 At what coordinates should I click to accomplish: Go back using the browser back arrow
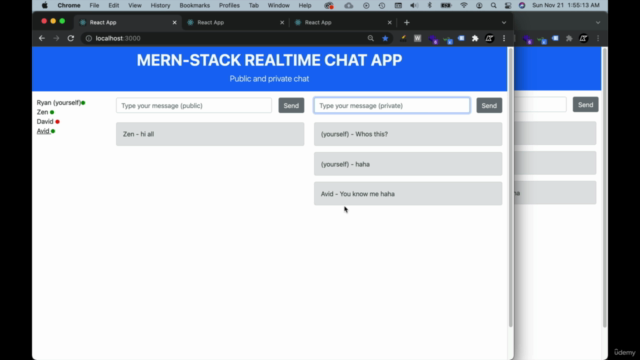point(42,38)
